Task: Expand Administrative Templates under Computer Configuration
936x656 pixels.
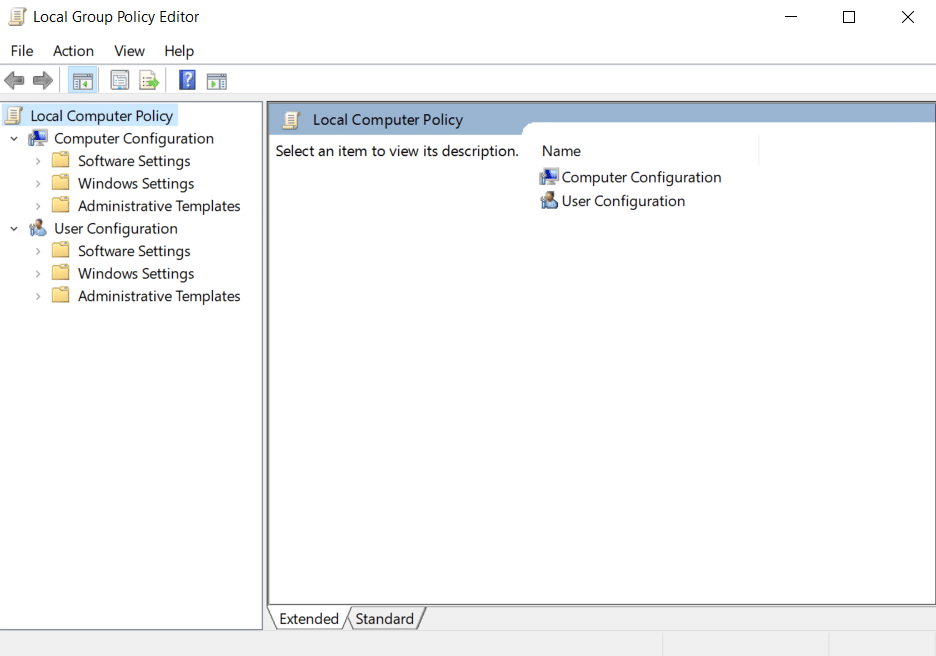Action: 38,206
